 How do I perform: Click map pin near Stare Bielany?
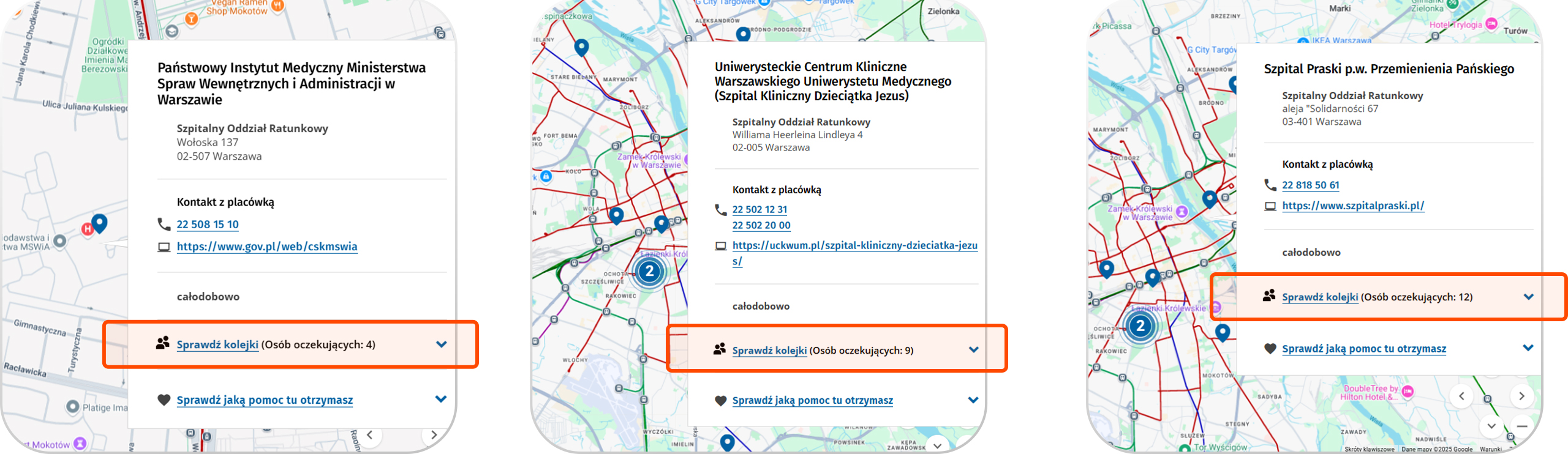click(581, 47)
